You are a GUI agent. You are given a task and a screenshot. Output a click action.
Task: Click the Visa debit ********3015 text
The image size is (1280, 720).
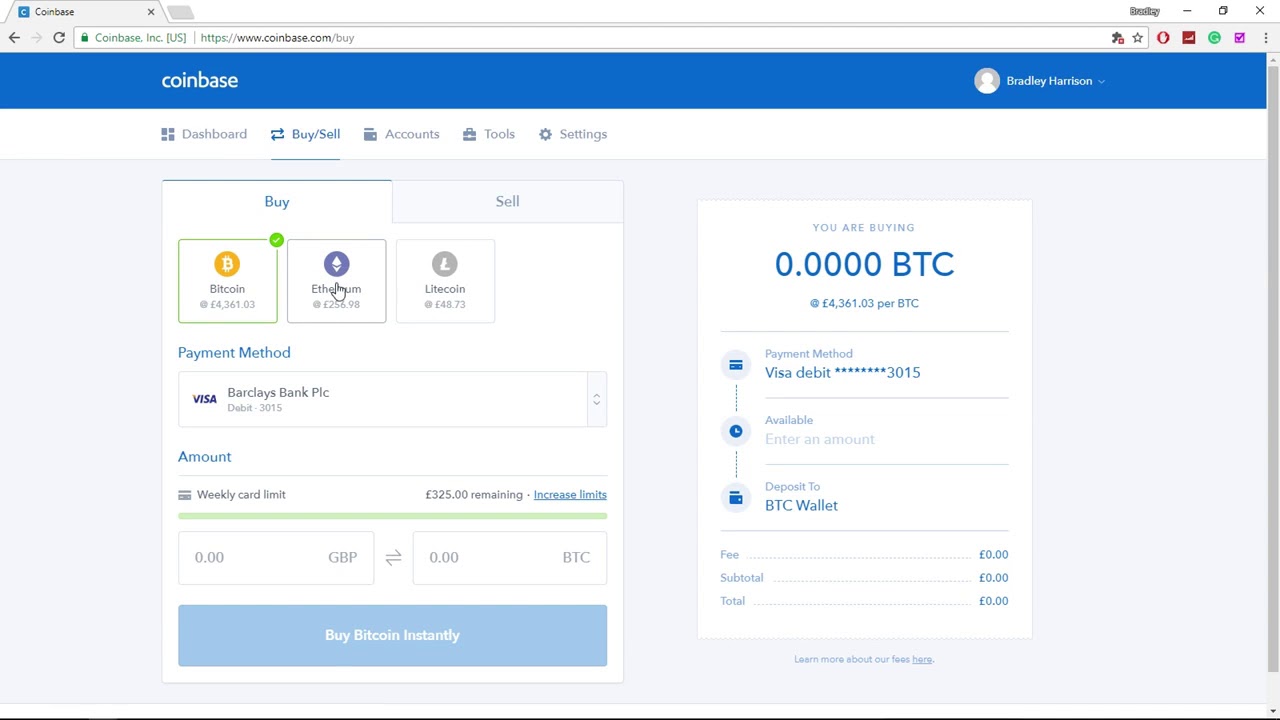(x=843, y=372)
